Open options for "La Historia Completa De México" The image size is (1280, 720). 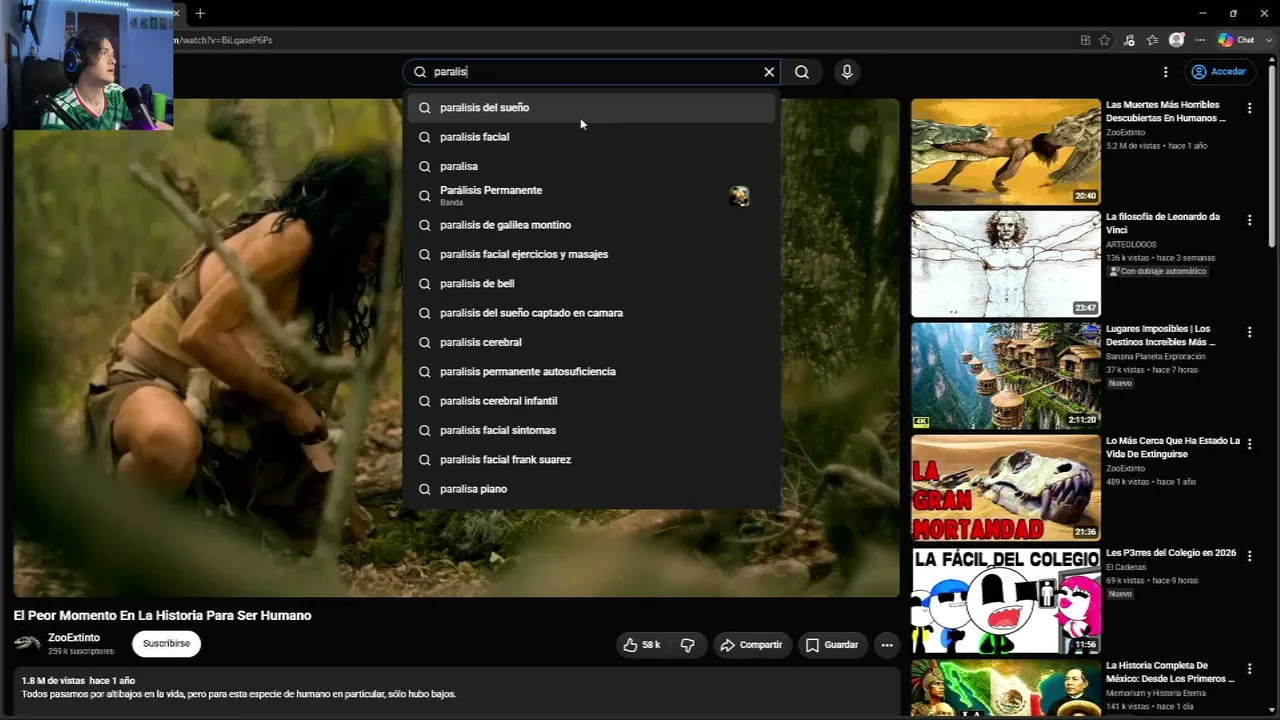click(x=1249, y=668)
